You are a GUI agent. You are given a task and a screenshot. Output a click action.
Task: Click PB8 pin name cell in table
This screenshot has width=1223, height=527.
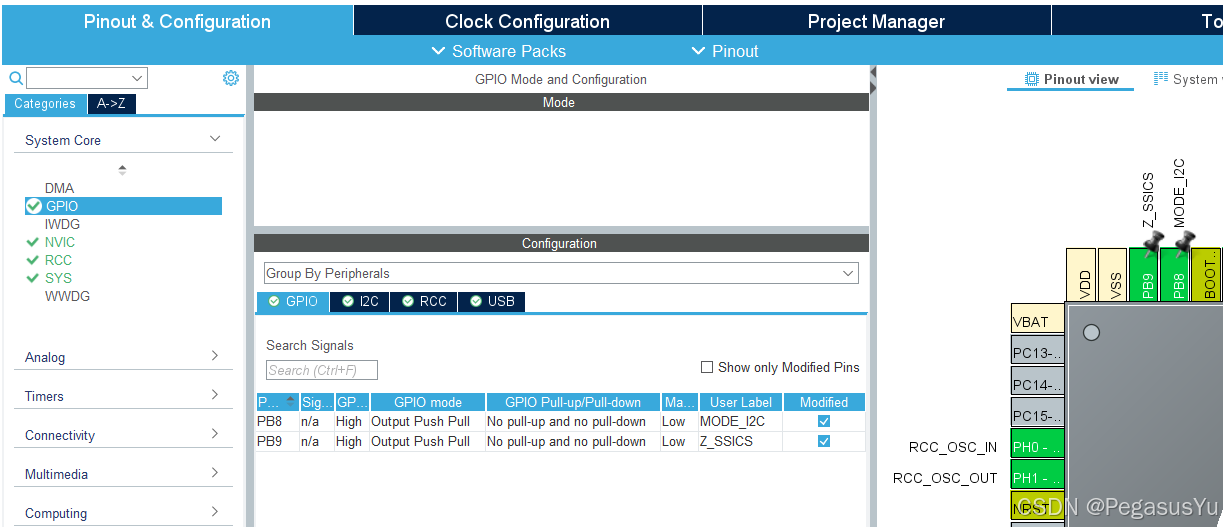coord(277,421)
